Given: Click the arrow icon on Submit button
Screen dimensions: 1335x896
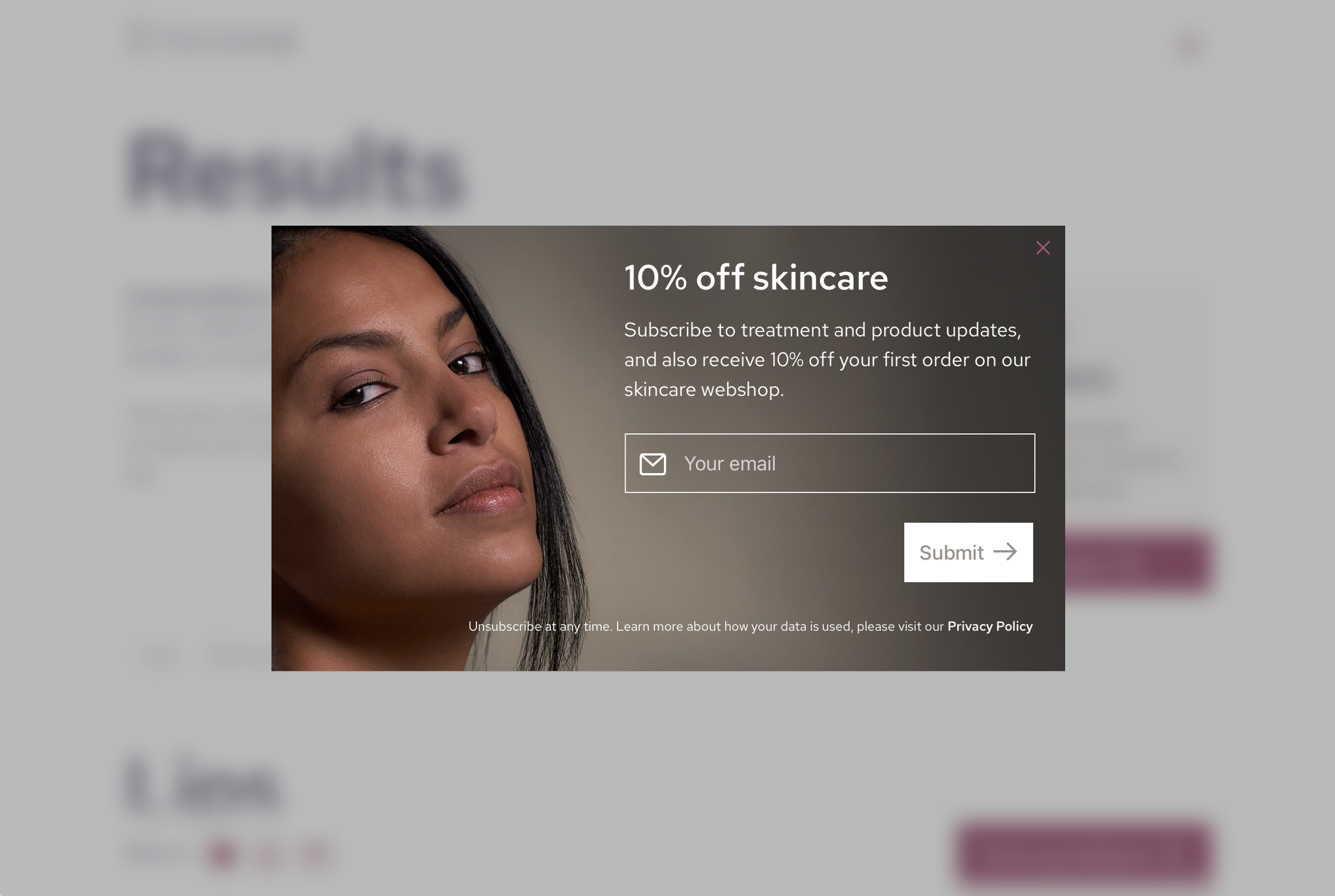Looking at the screenshot, I should pyautogui.click(x=1005, y=551).
